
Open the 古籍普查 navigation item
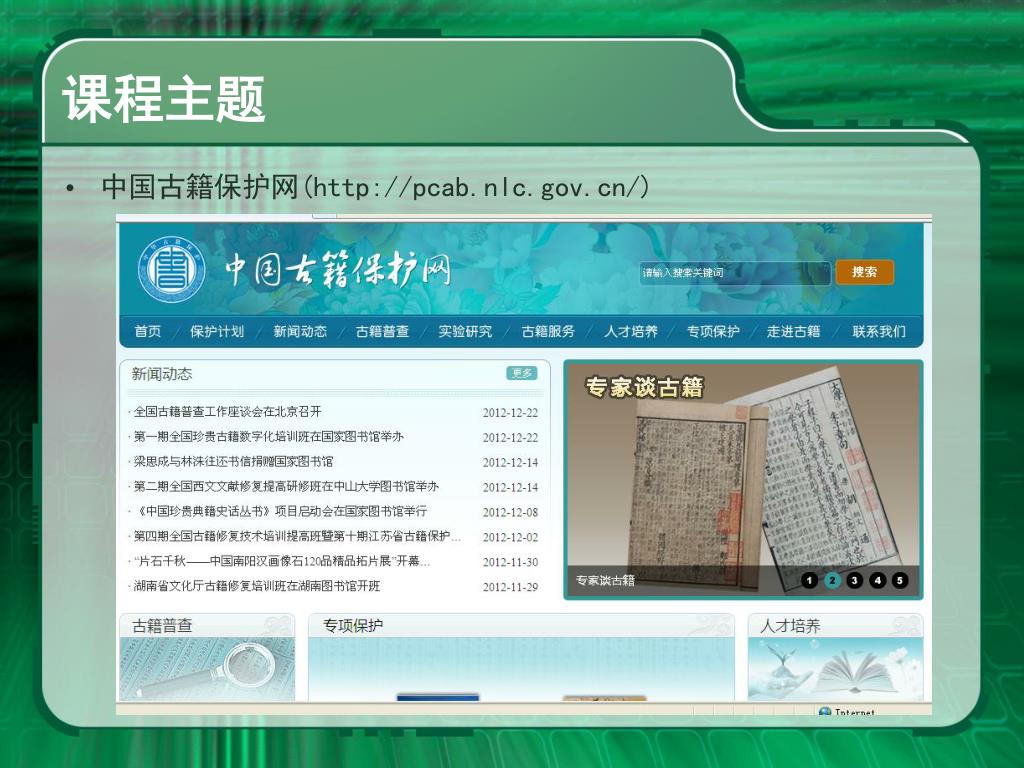[383, 331]
